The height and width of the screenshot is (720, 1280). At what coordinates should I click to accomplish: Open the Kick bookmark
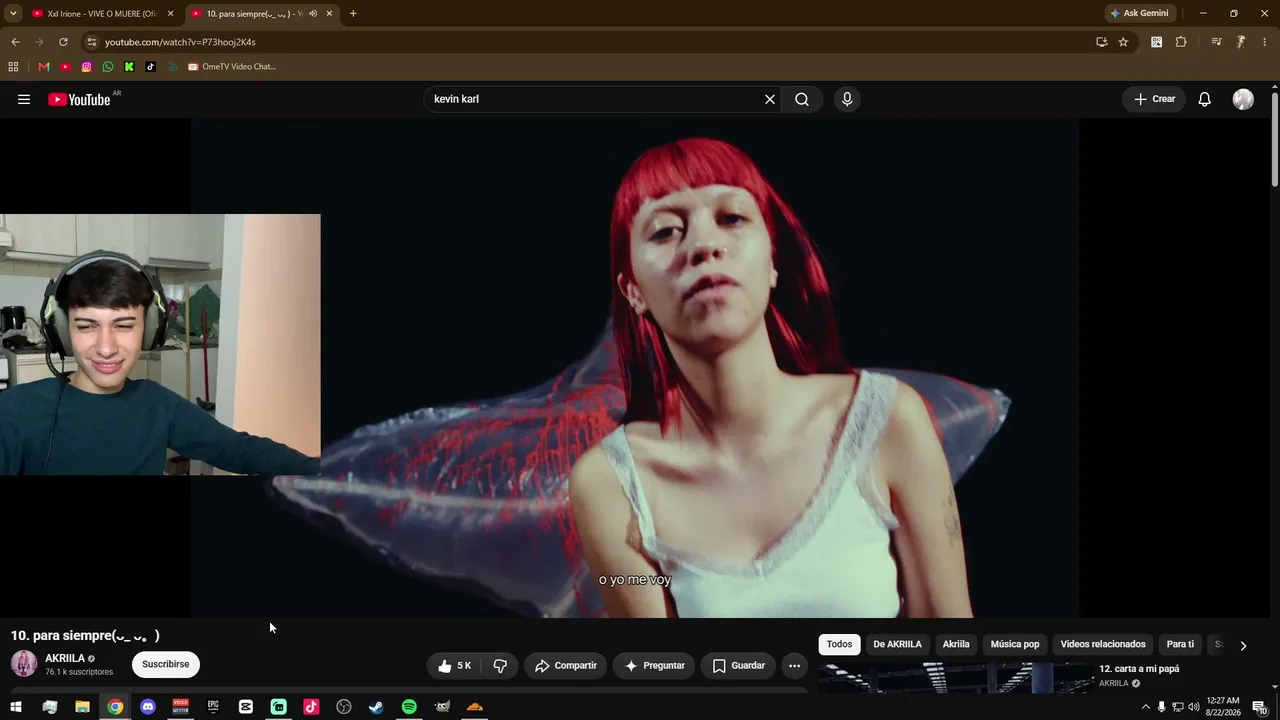129,67
